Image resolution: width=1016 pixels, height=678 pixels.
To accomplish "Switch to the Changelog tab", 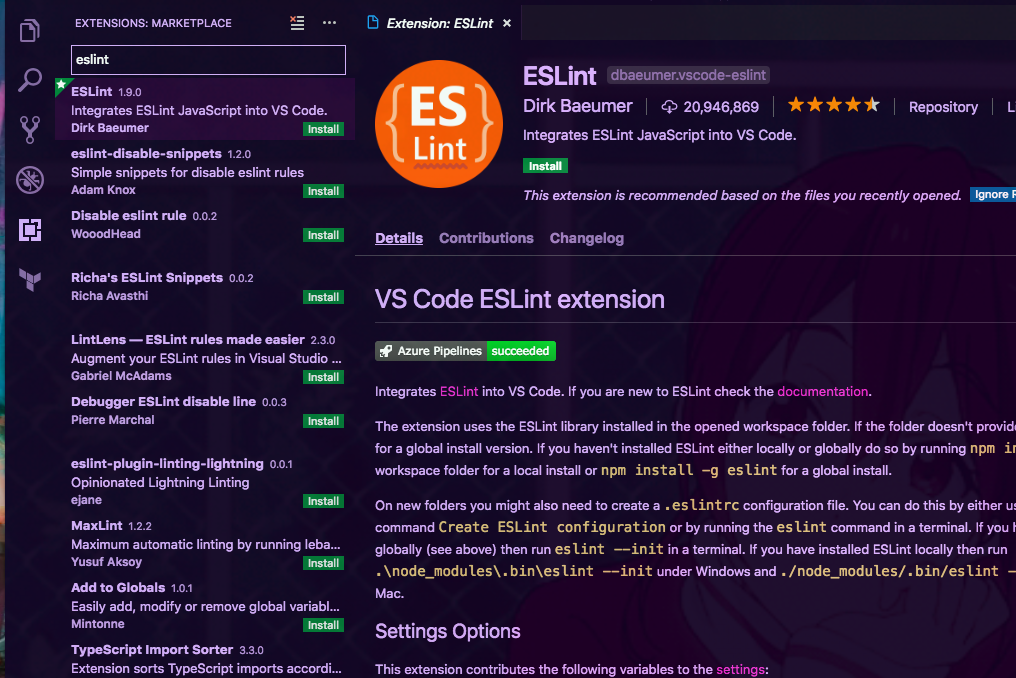I will point(586,238).
